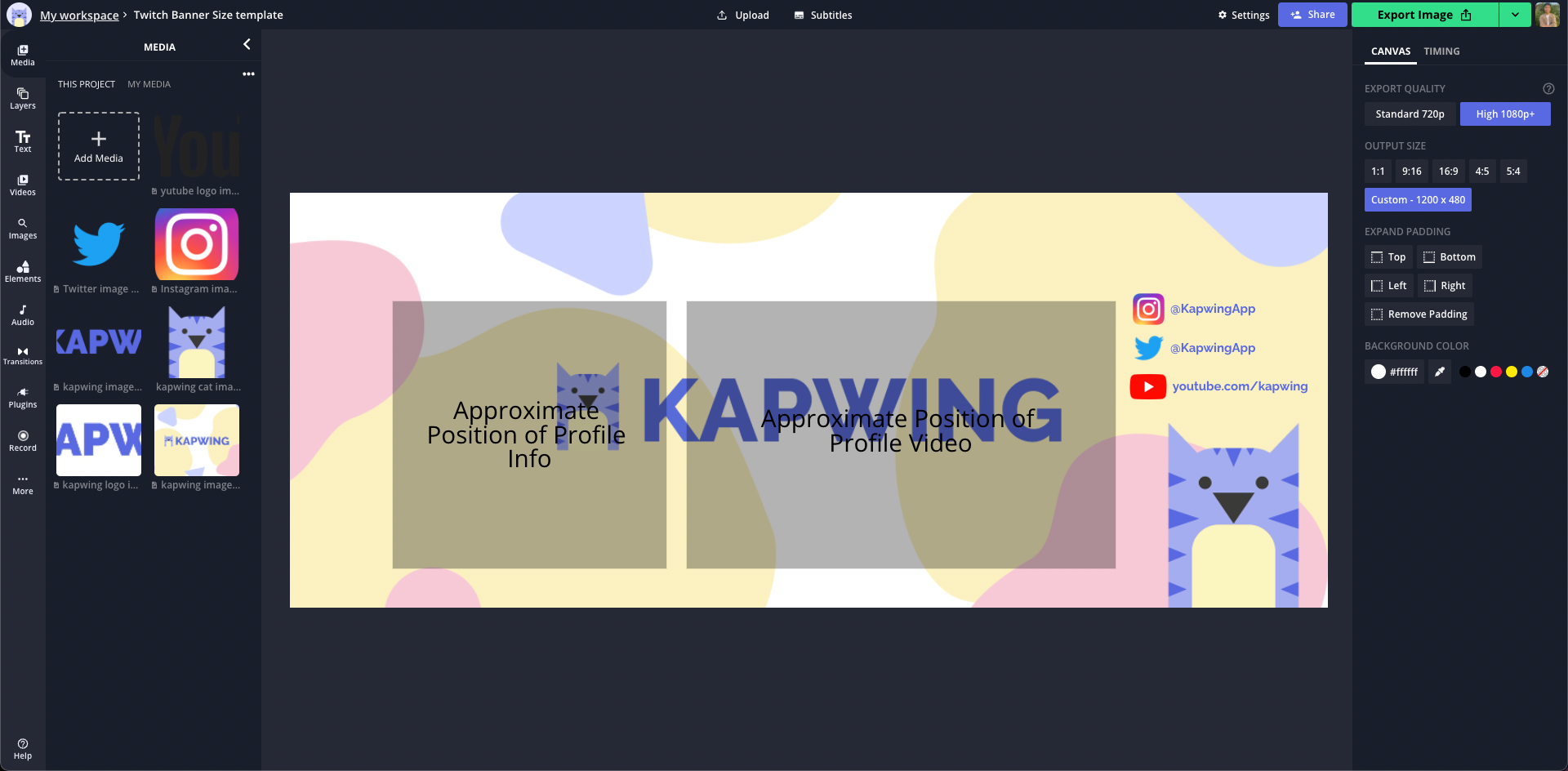The height and width of the screenshot is (771, 1568).
Task: Switch to the Timing tab
Action: point(1441,51)
